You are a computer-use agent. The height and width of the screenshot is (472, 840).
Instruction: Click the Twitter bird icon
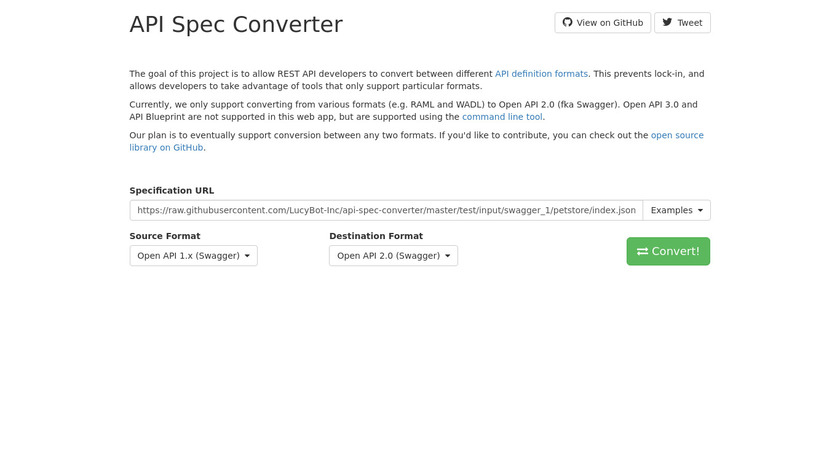(667, 23)
